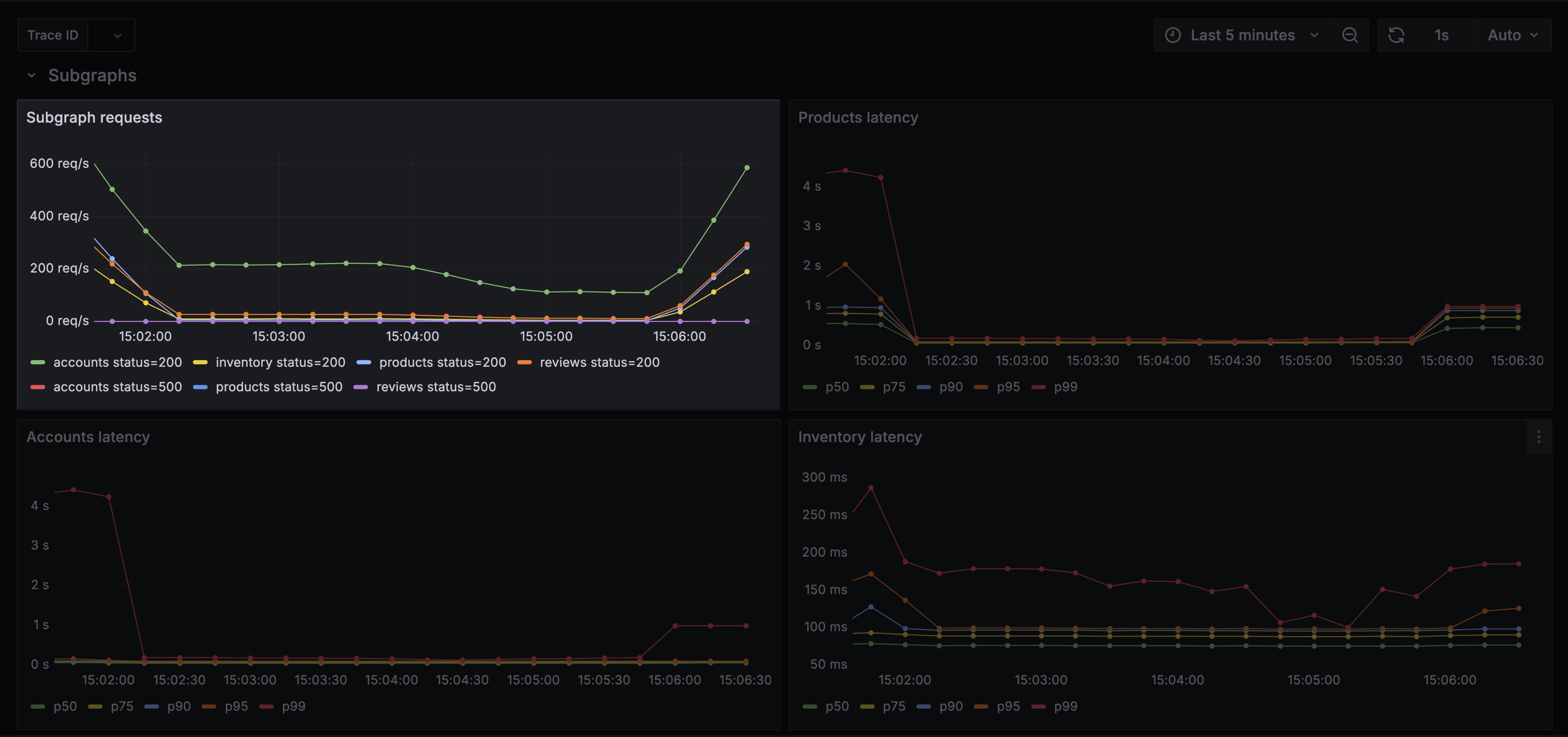
Task: Click the Accounts latency panel title
Action: pos(88,437)
